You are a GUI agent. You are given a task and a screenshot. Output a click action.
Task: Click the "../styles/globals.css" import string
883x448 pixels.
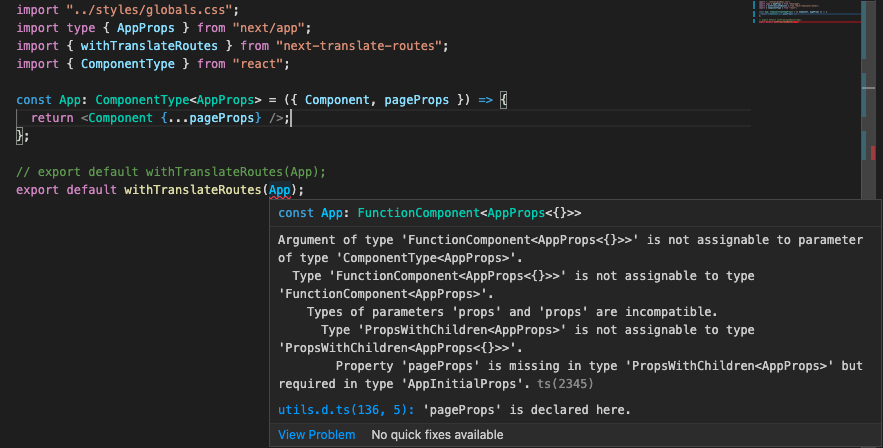(x=151, y=10)
